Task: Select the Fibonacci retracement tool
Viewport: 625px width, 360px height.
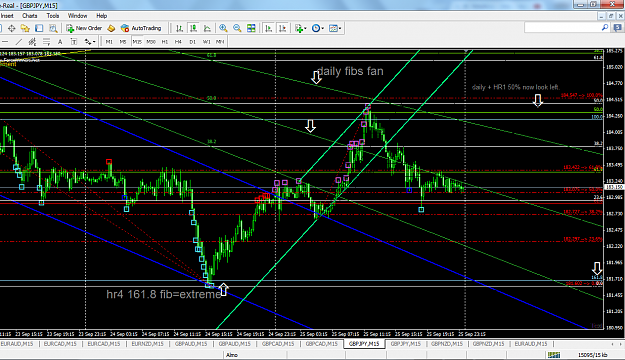Action: (46, 42)
